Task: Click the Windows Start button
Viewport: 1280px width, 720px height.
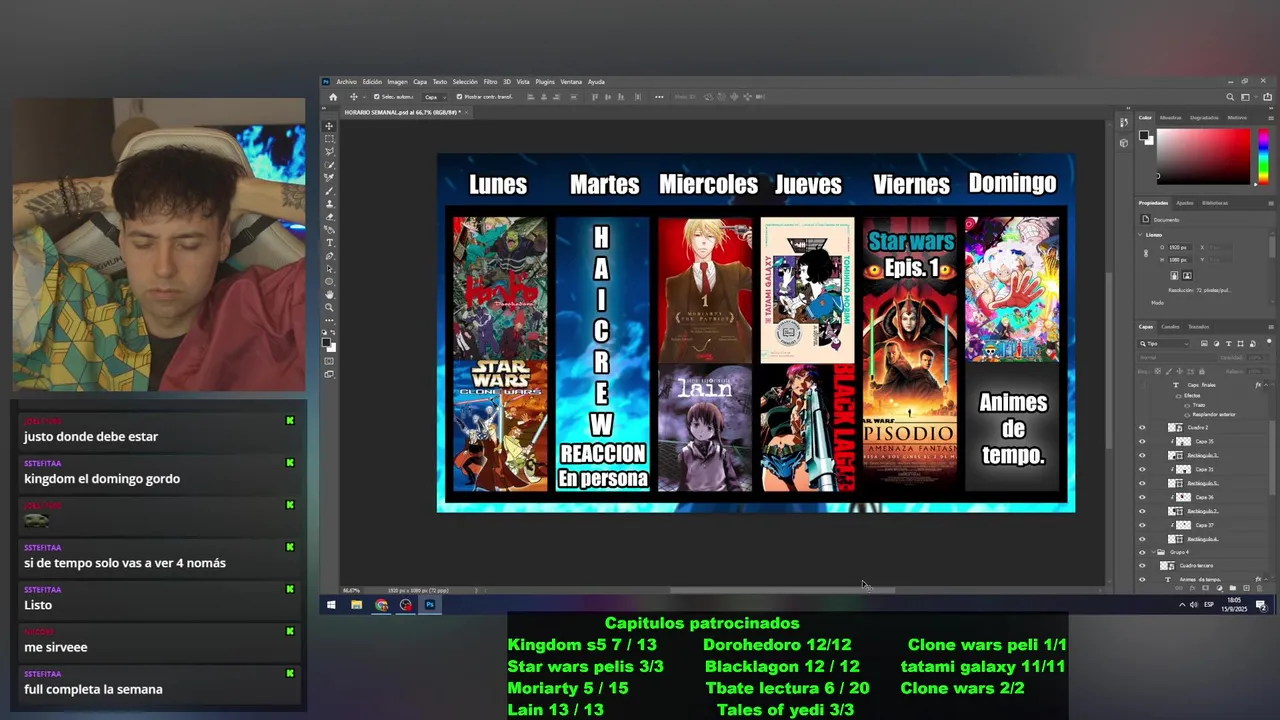Action: 331,604
